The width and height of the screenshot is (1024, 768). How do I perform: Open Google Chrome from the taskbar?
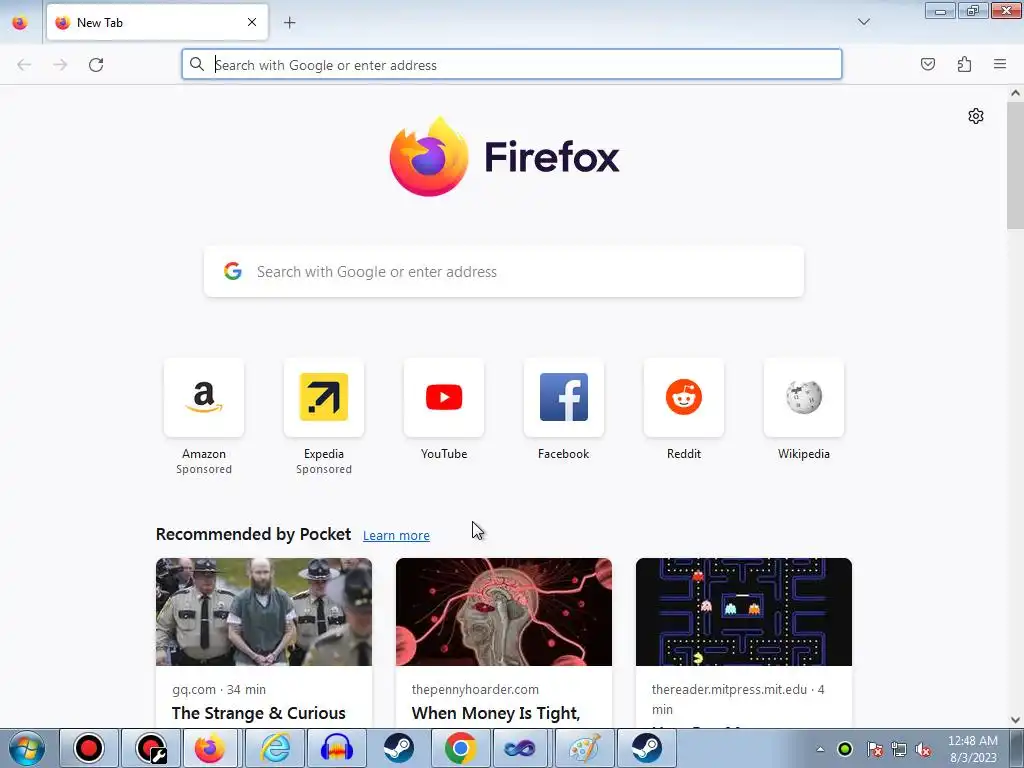tap(460, 748)
